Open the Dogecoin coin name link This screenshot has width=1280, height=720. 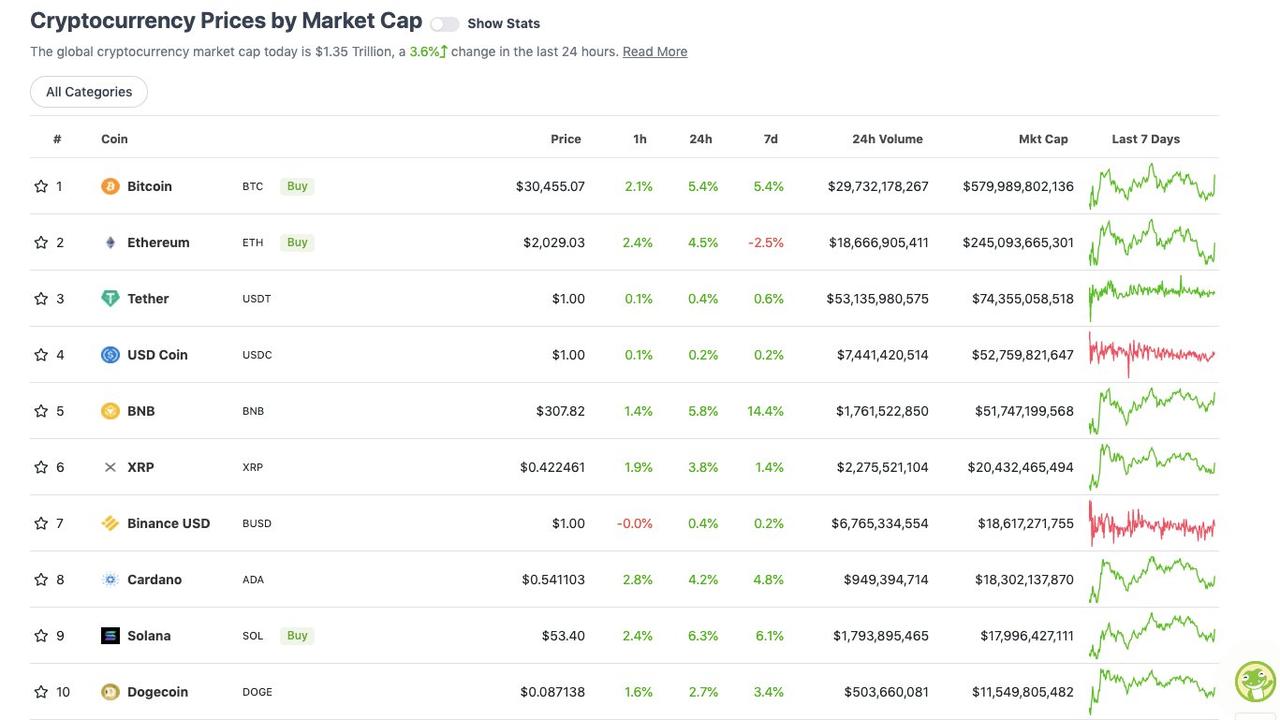coord(157,692)
